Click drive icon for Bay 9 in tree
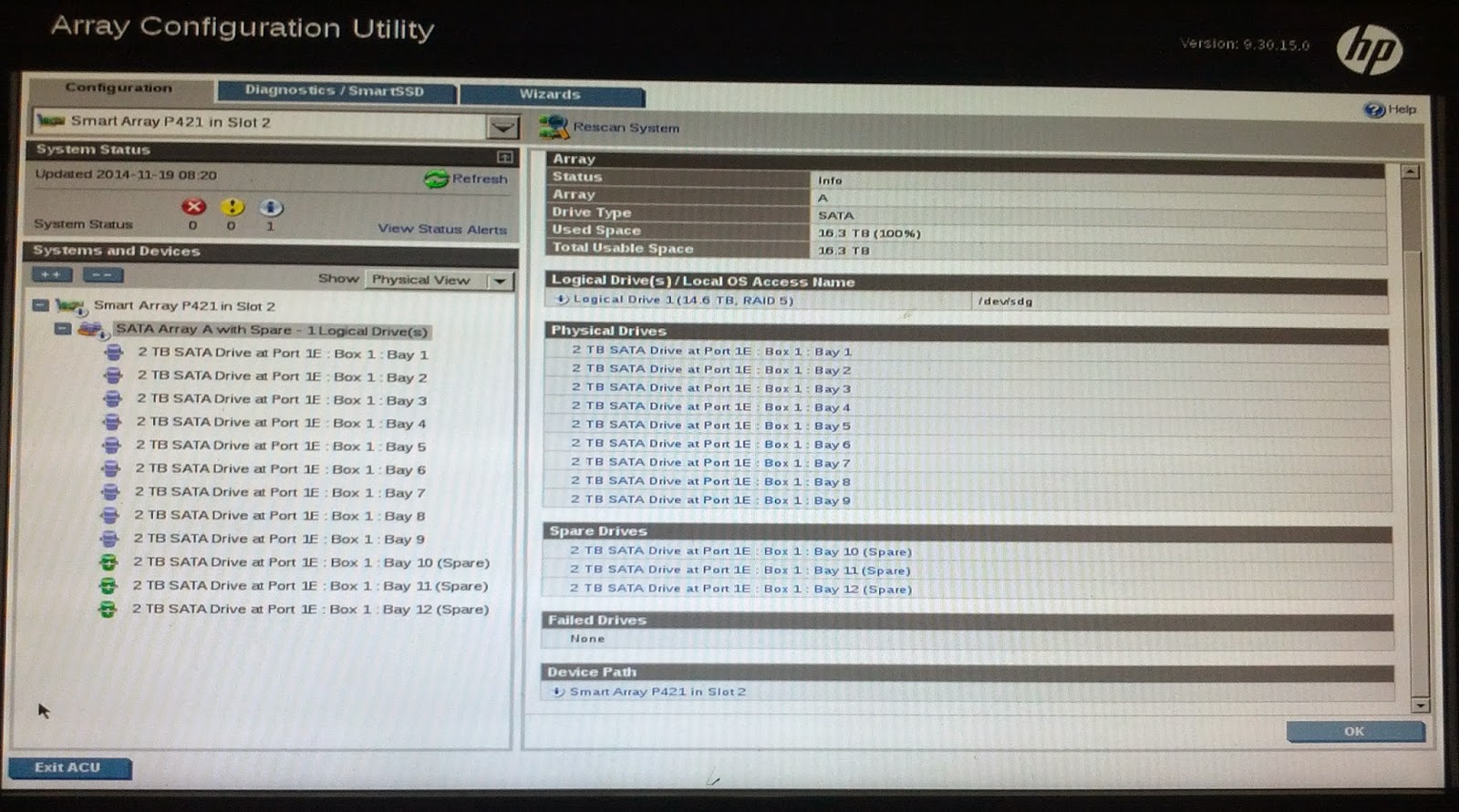 109,539
